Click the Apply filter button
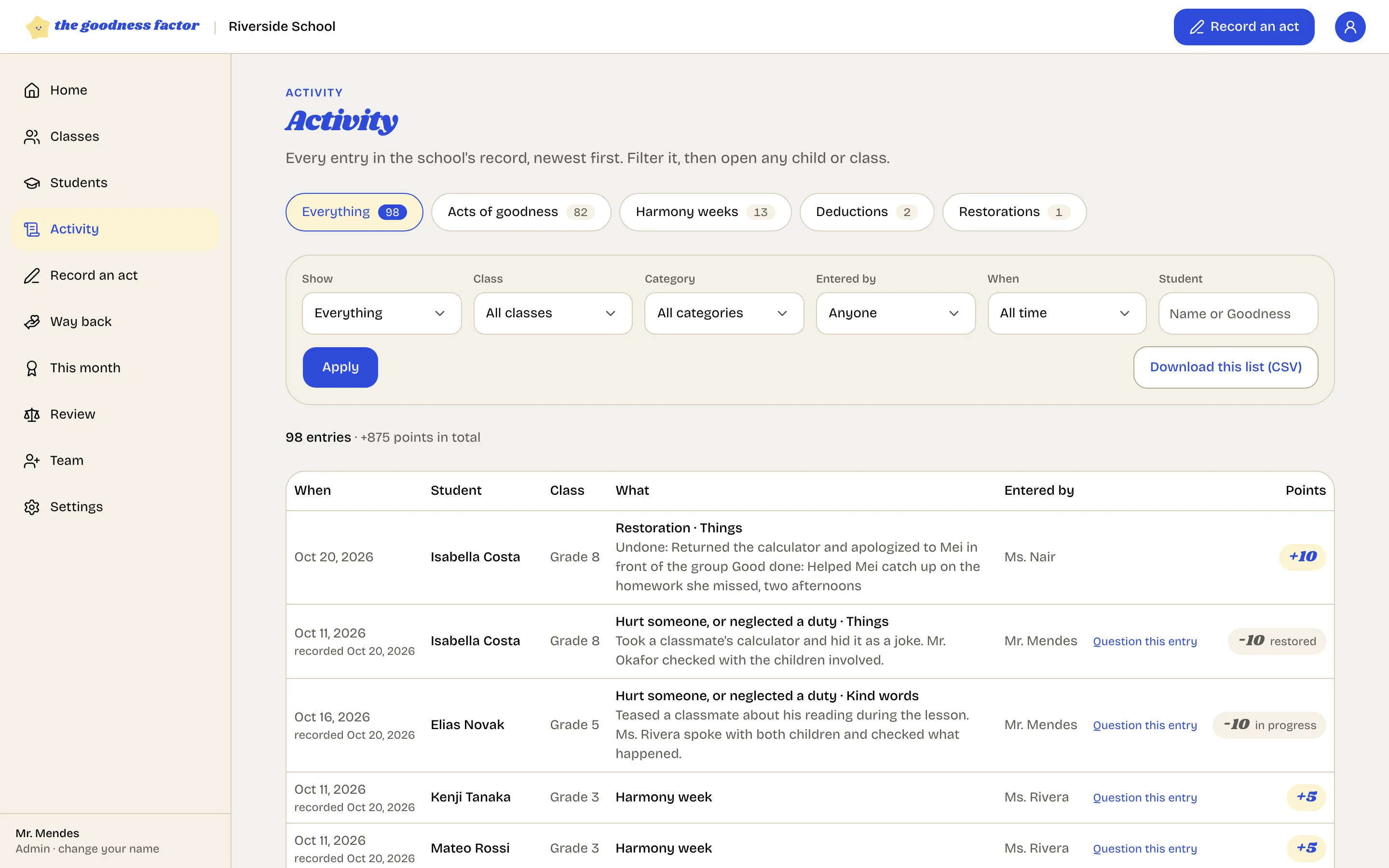This screenshot has width=1389, height=868. [x=340, y=367]
